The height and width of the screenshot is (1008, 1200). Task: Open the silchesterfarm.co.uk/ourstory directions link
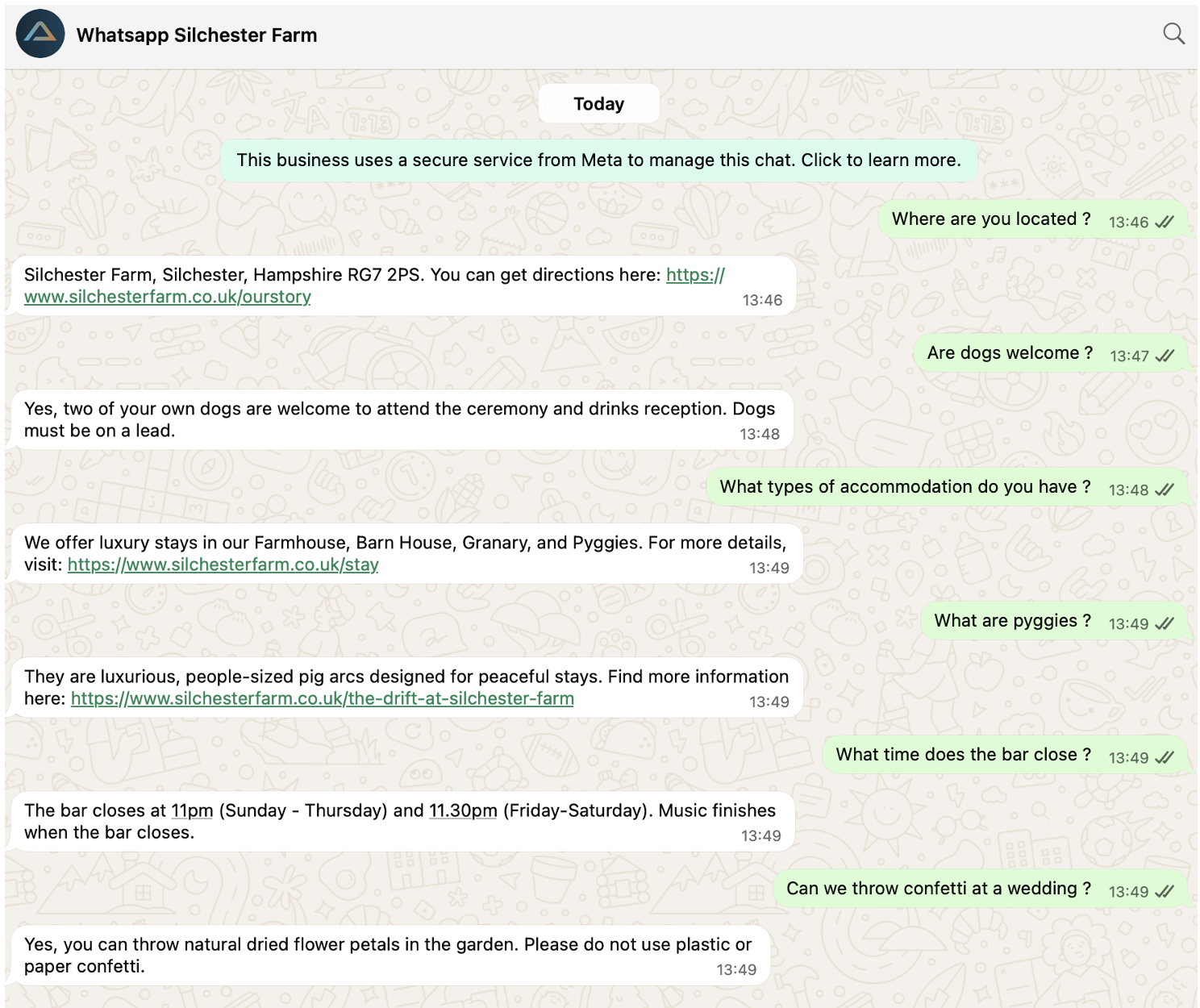(x=168, y=297)
